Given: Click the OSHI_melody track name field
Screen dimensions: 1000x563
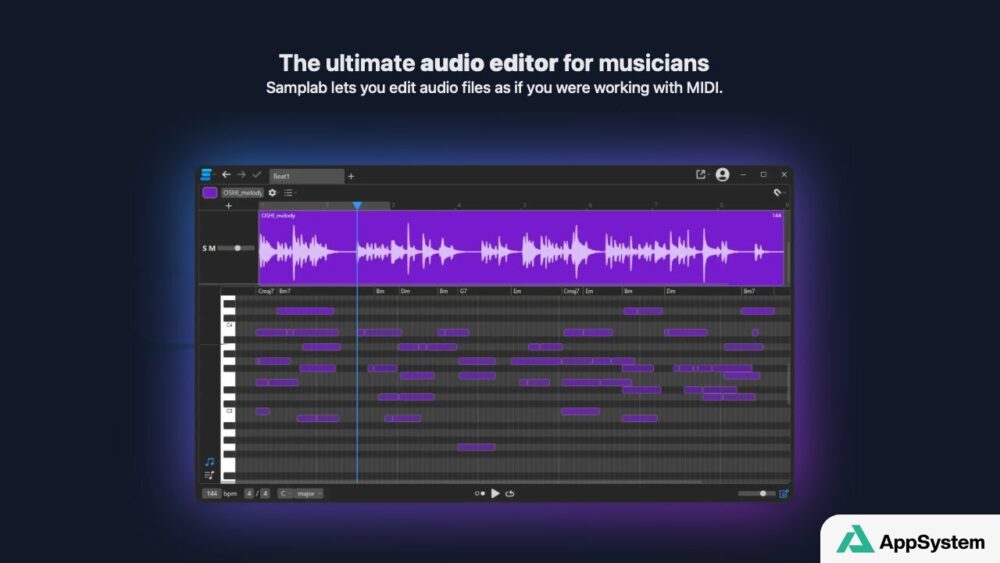Looking at the screenshot, I should [242, 193].
